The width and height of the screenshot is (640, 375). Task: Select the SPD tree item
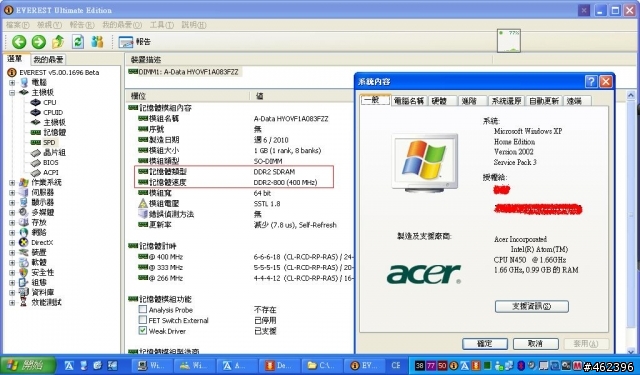[x=49, y=142]
